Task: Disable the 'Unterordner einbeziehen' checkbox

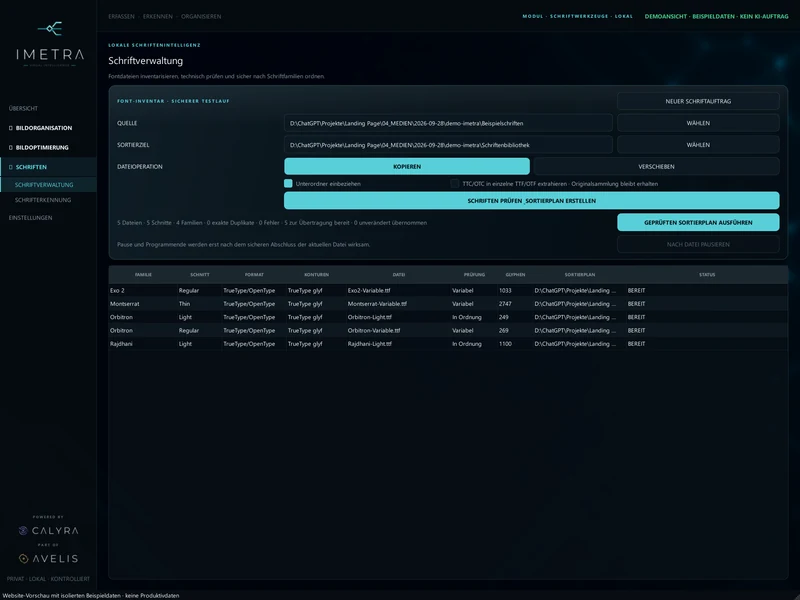Action: [x=288, y=184]
